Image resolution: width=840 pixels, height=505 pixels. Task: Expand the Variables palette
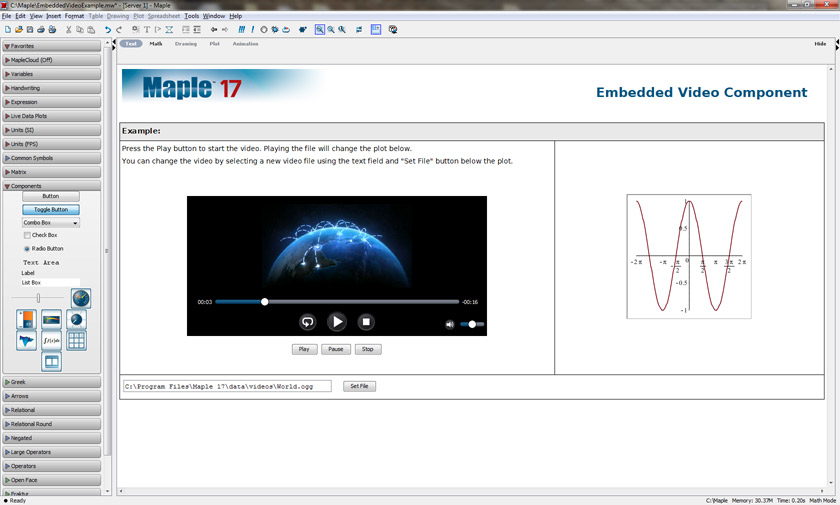(x=51, y=74)
